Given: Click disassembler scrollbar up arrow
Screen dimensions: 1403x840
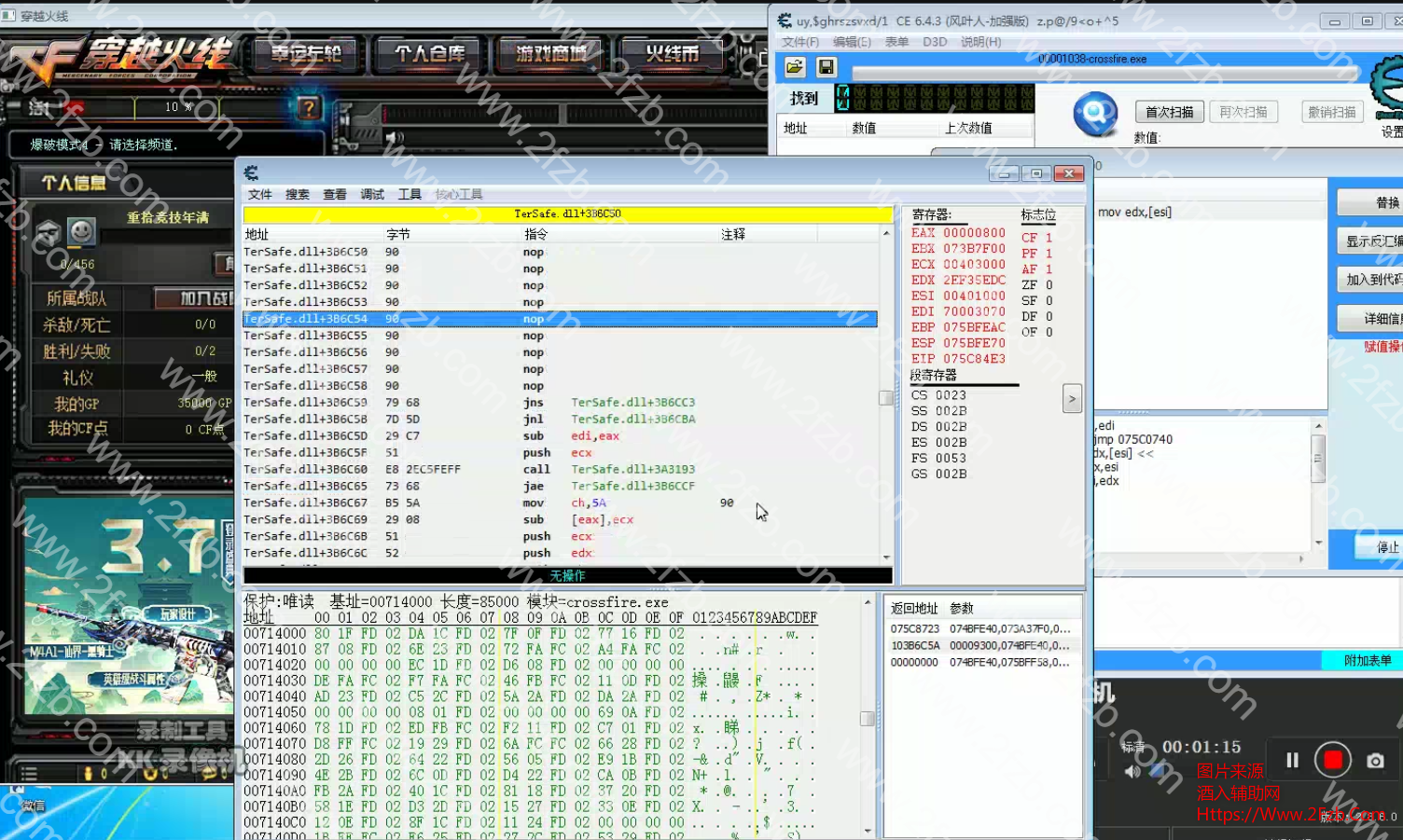Looking at the screenshot, I should click(886, 234).
